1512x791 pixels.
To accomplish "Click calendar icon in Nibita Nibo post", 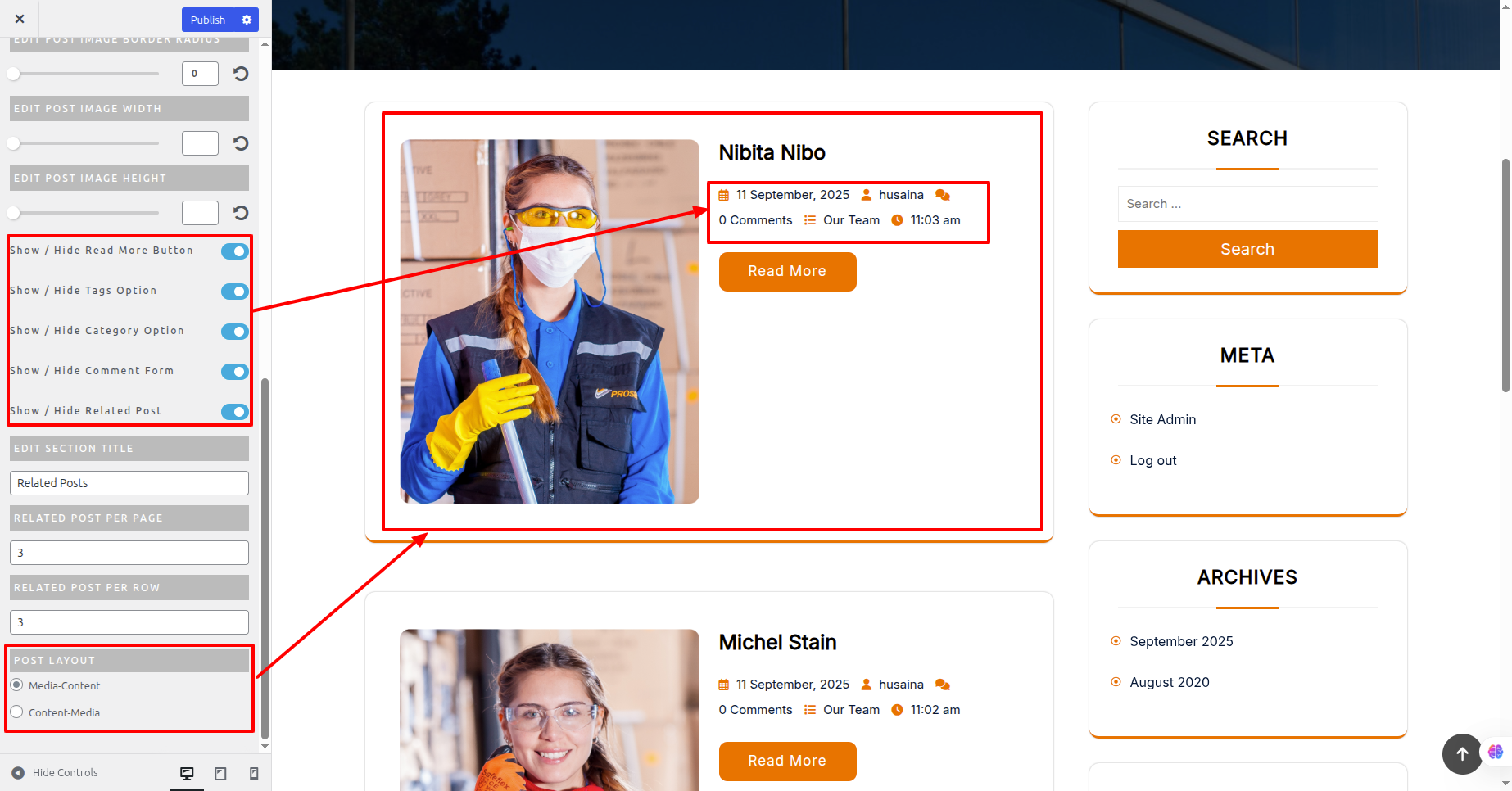I will click(x=724, y=195).
